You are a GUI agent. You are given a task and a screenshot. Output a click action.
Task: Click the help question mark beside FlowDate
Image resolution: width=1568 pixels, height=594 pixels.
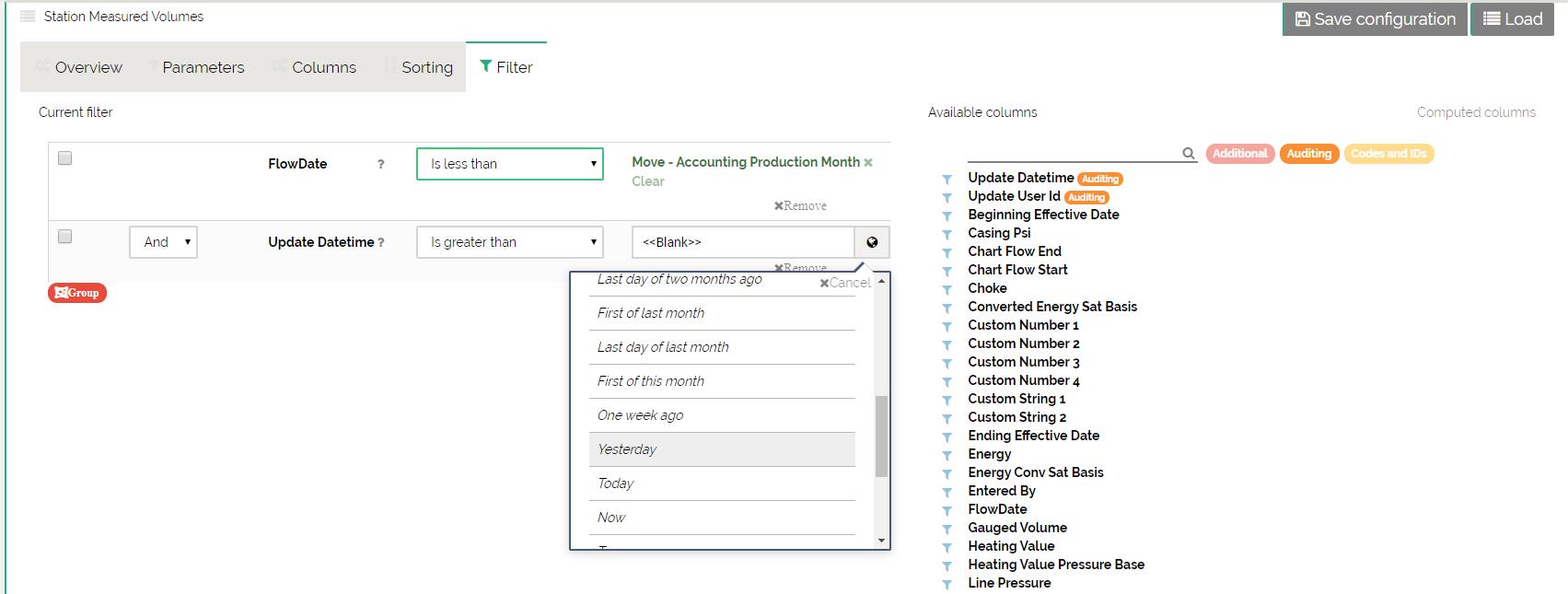coord(380,165)
